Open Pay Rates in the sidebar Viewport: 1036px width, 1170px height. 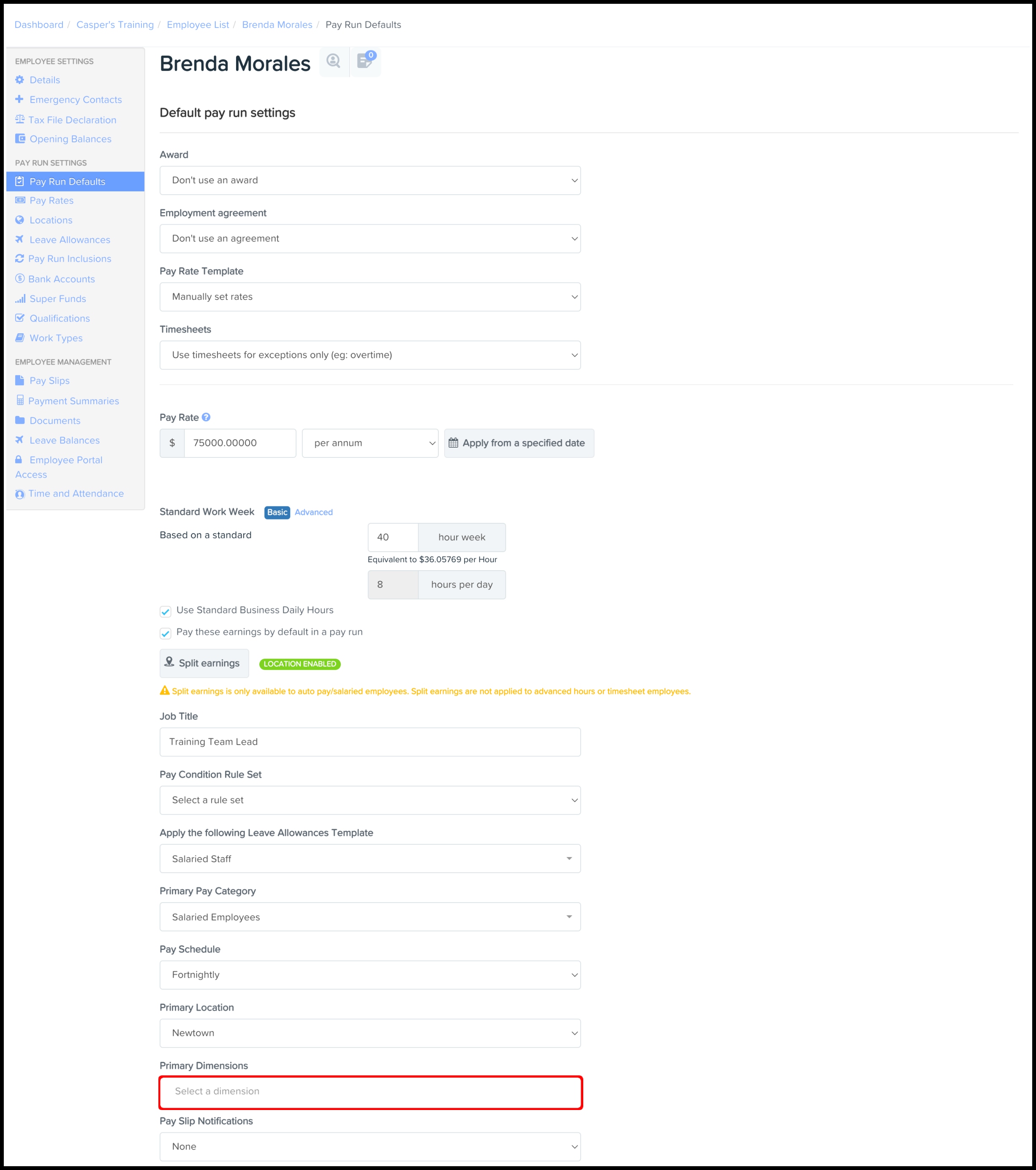[52, 200]
